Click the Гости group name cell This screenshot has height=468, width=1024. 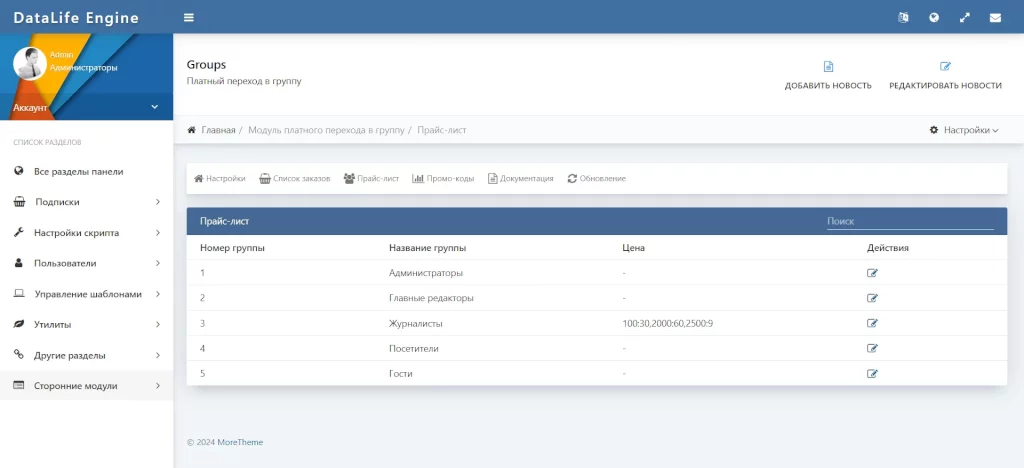(400, 374)
